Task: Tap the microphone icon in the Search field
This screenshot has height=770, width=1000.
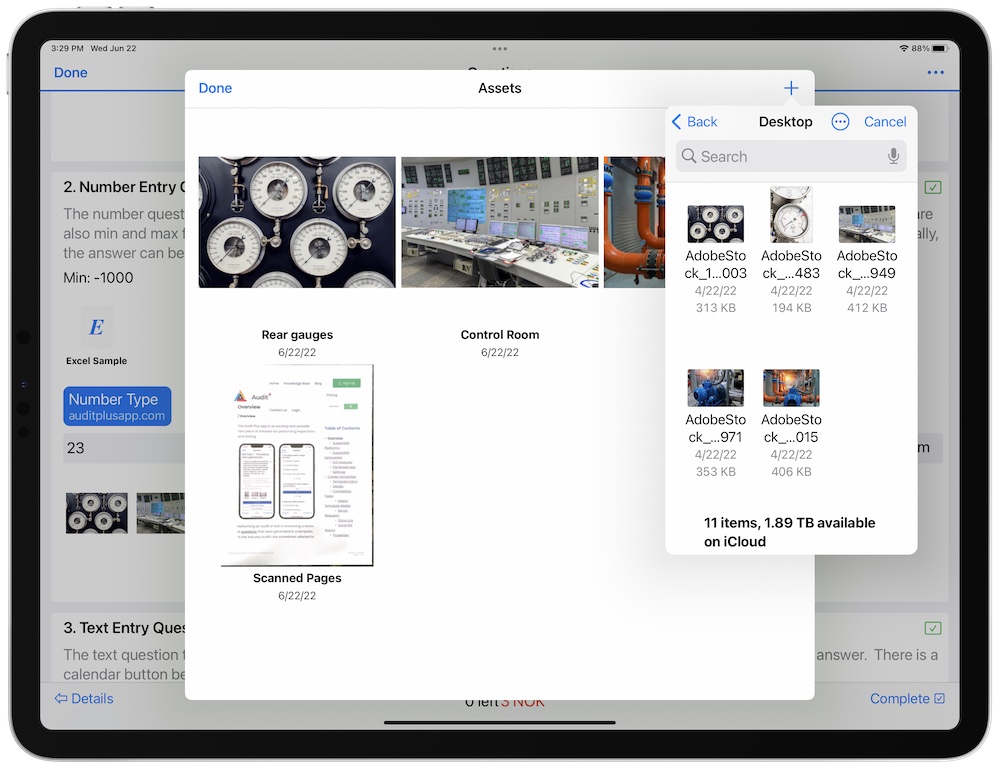Action: click(893, 156)
